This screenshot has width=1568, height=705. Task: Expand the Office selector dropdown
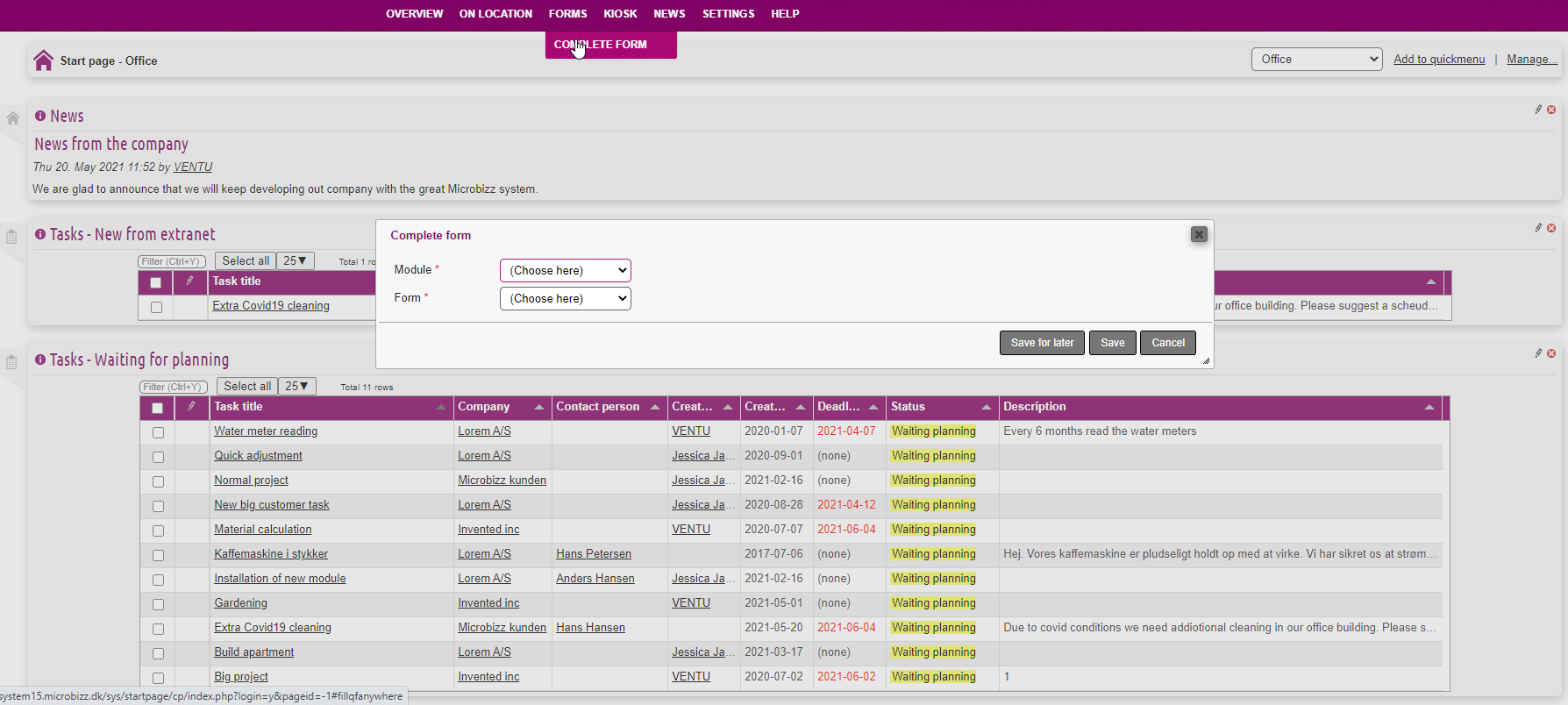[1316, 59]
